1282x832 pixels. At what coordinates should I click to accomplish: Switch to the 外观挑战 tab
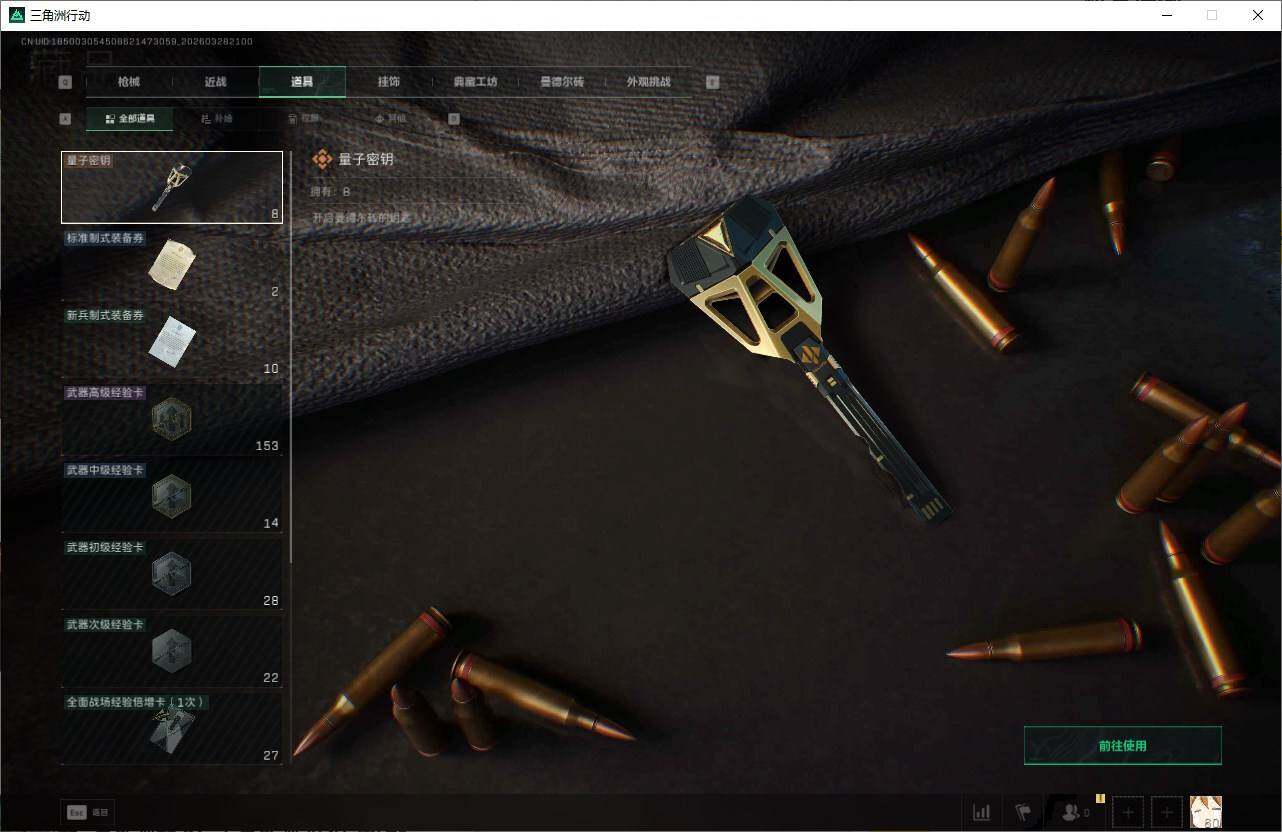(648, 82)
